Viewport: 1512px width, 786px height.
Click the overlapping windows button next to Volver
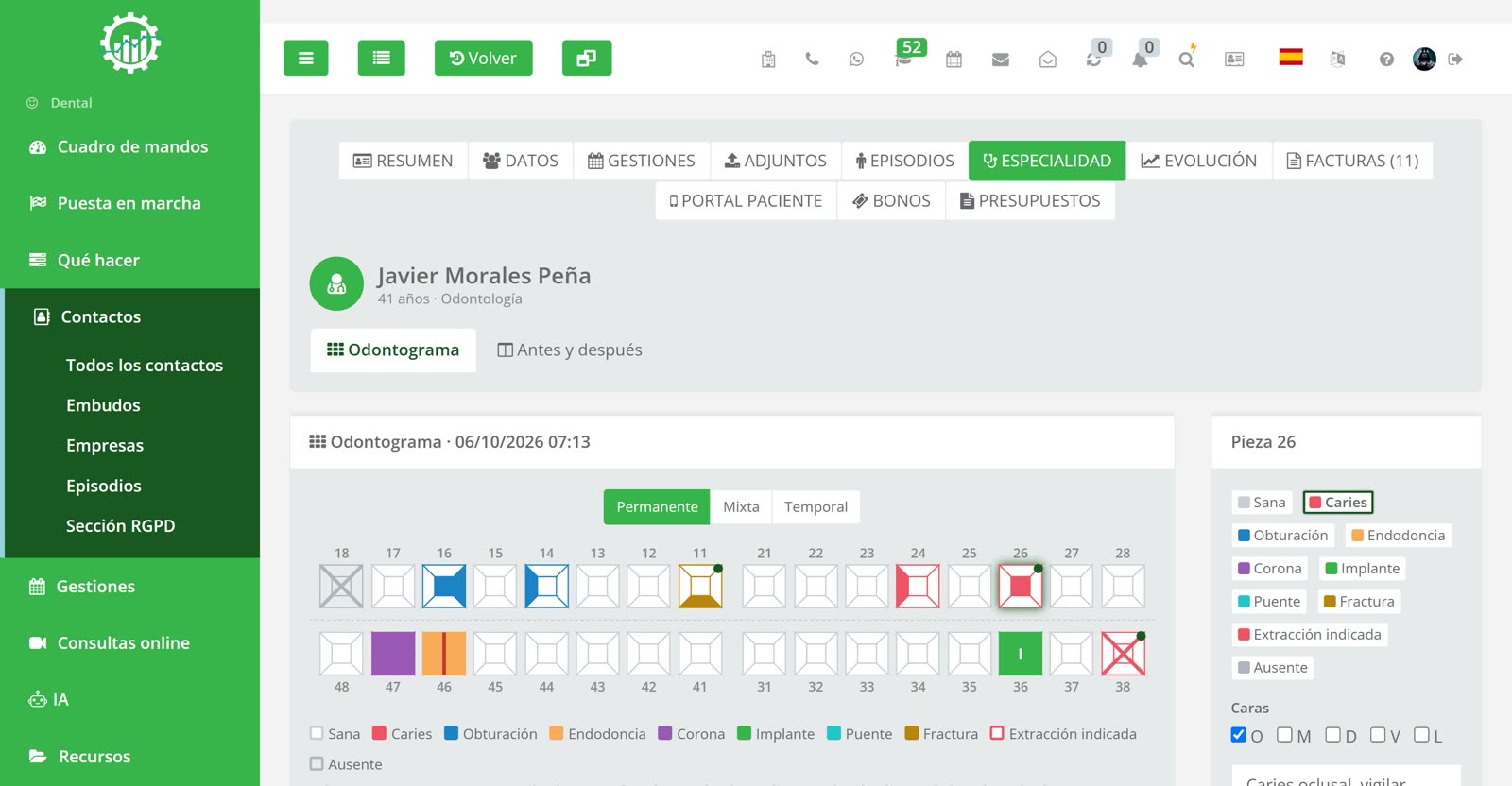pos(586,58)
